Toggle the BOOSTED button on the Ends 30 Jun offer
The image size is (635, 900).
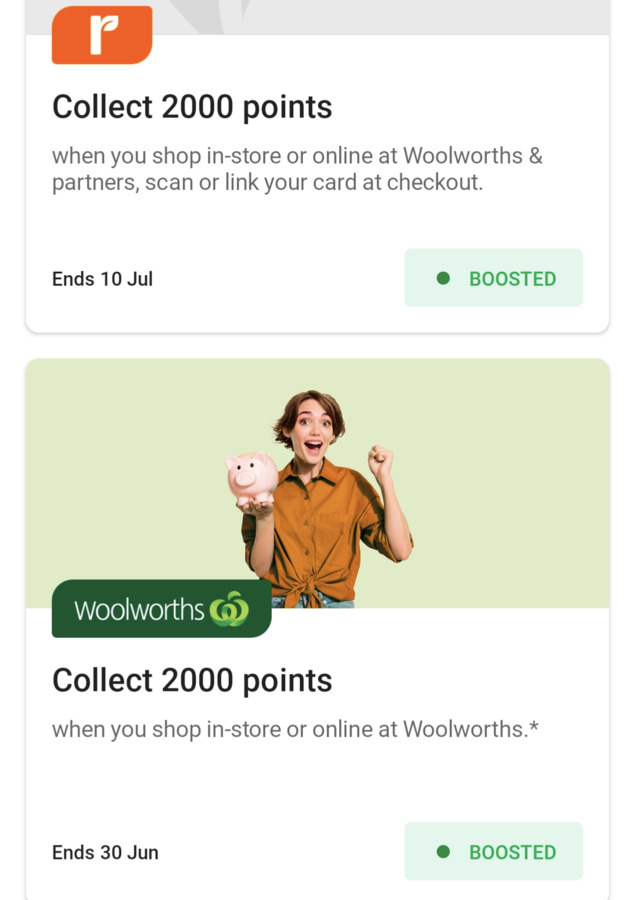494,851
